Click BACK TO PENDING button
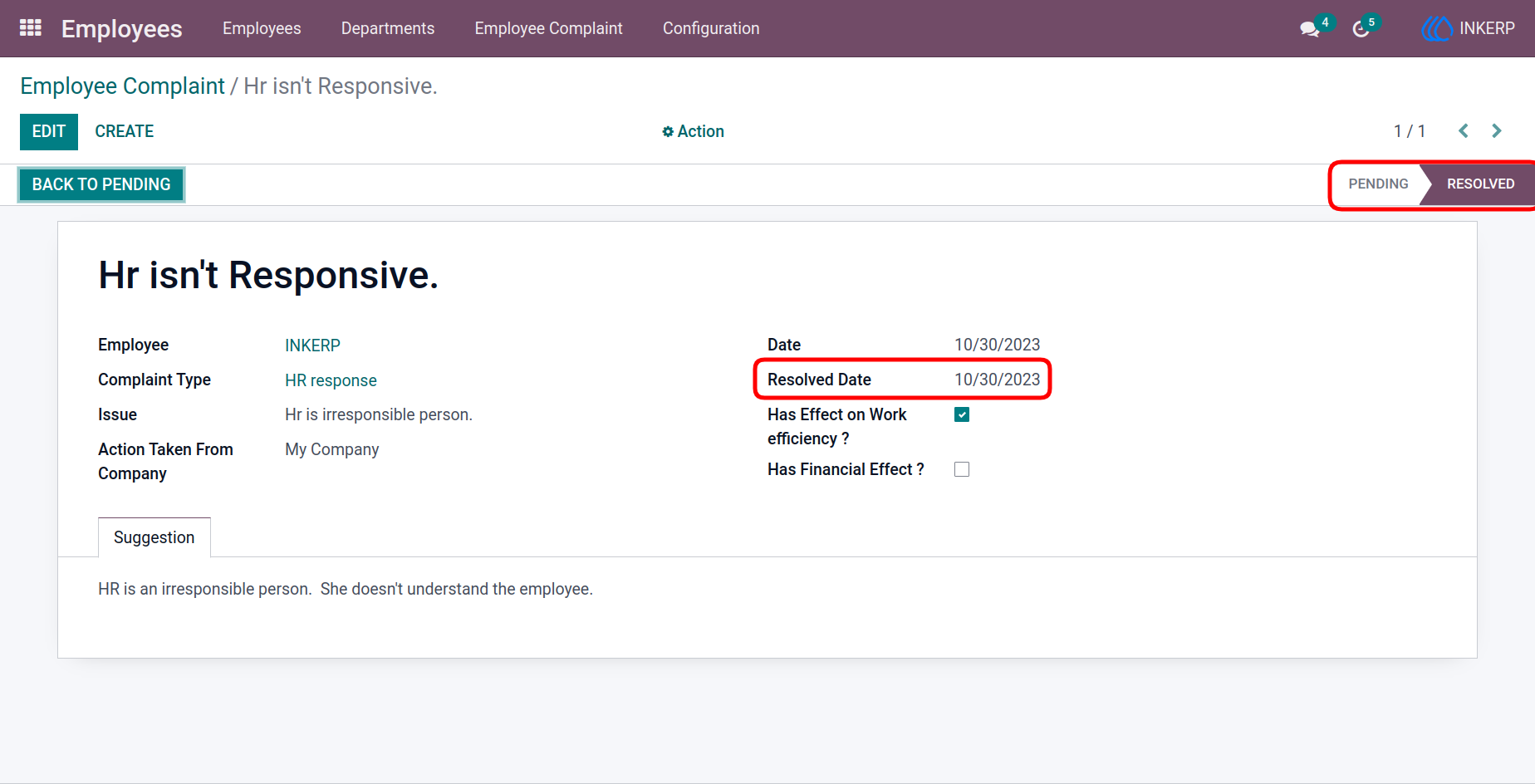1535x784 pixels. (101, 184)
